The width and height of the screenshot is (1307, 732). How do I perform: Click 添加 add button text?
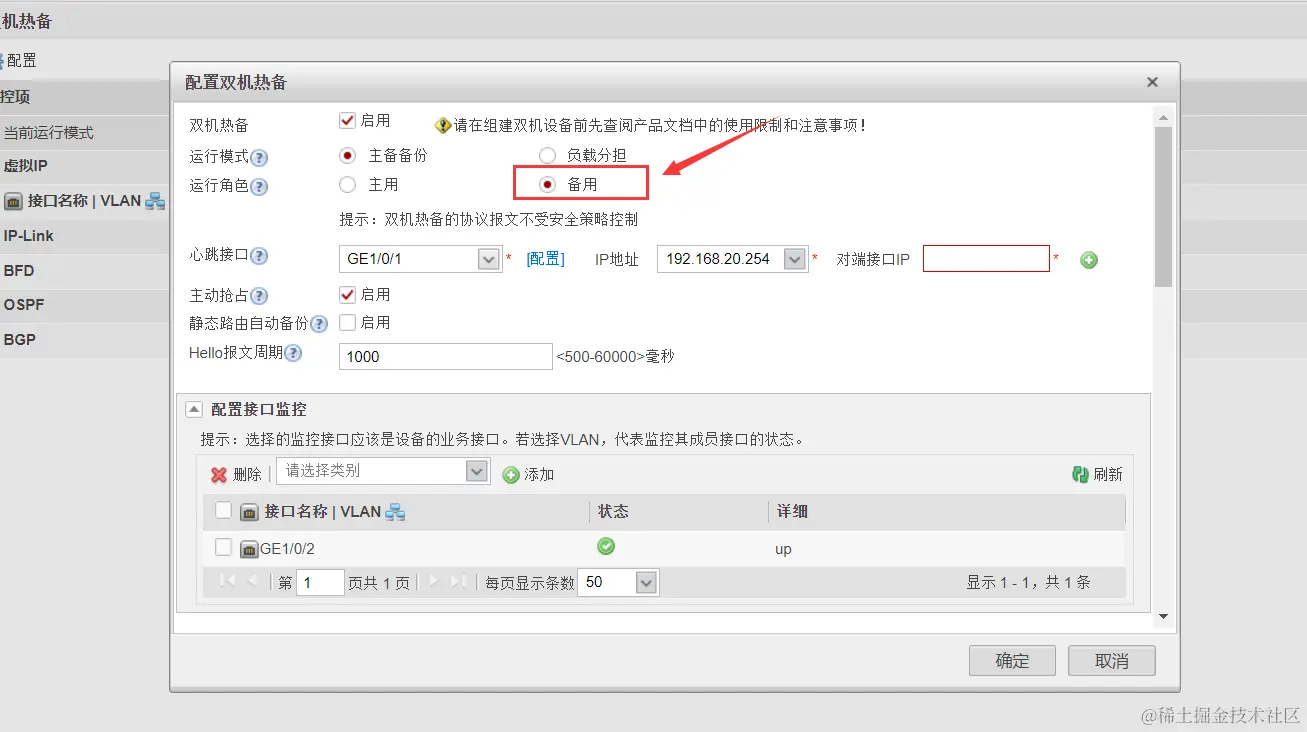[539, 475]
